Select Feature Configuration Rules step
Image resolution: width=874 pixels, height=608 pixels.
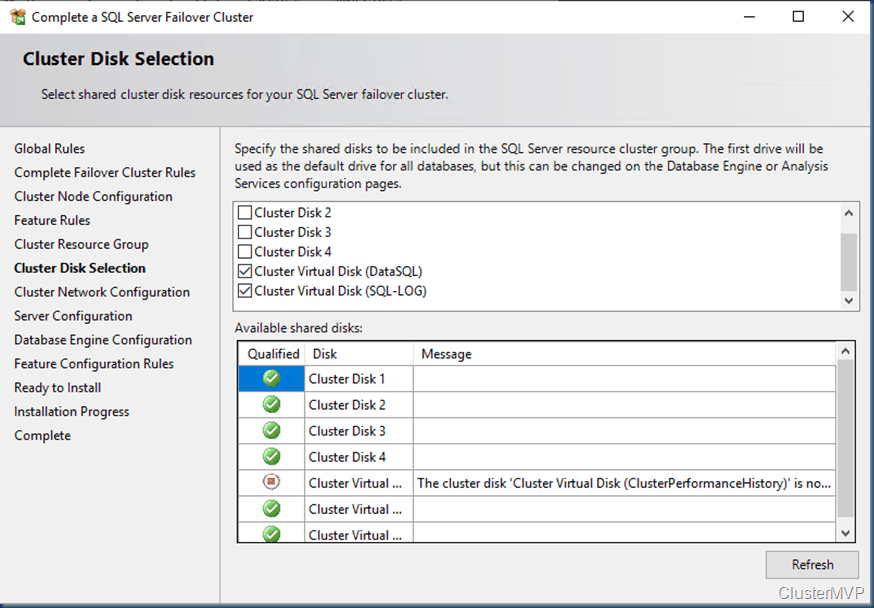(94, 364)
